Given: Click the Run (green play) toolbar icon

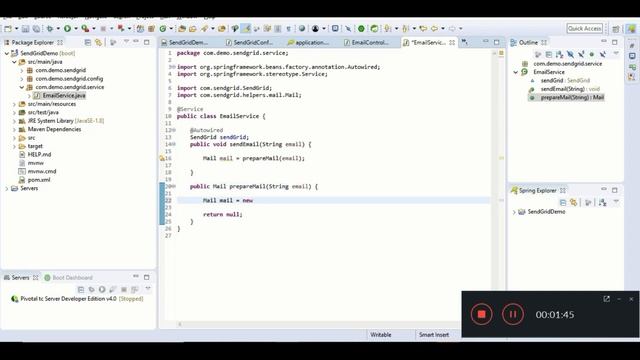Looking at the screenshot, I should pos(67,28).
